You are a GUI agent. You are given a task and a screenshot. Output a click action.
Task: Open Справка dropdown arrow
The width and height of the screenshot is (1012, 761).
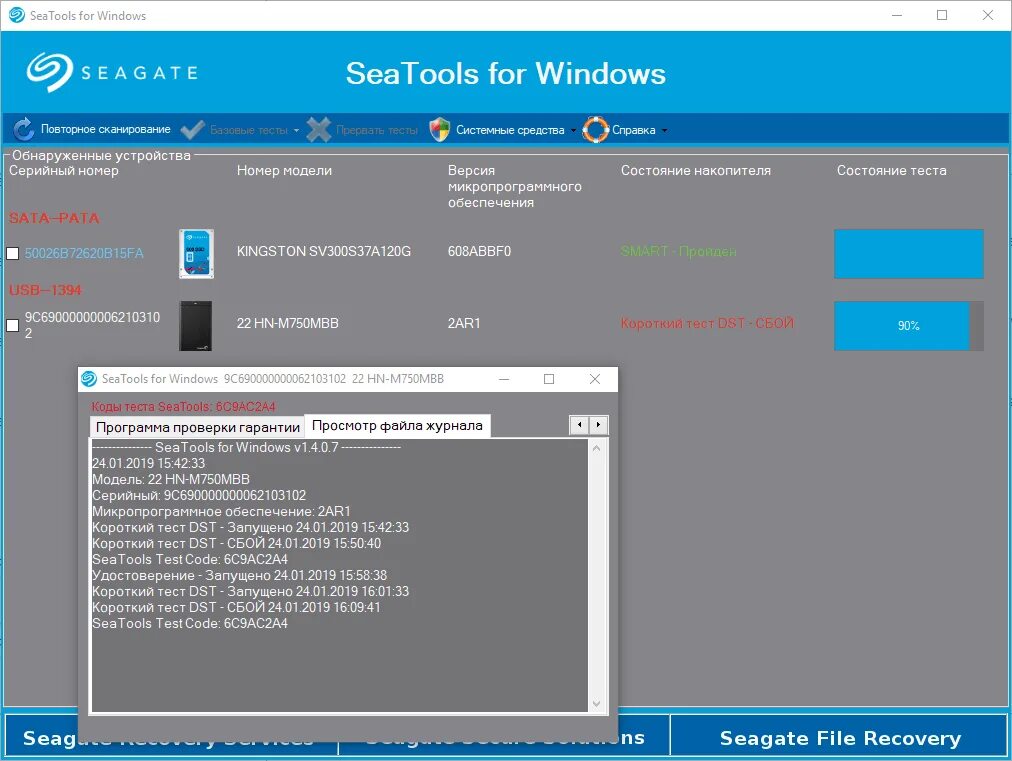pos(664,130)
